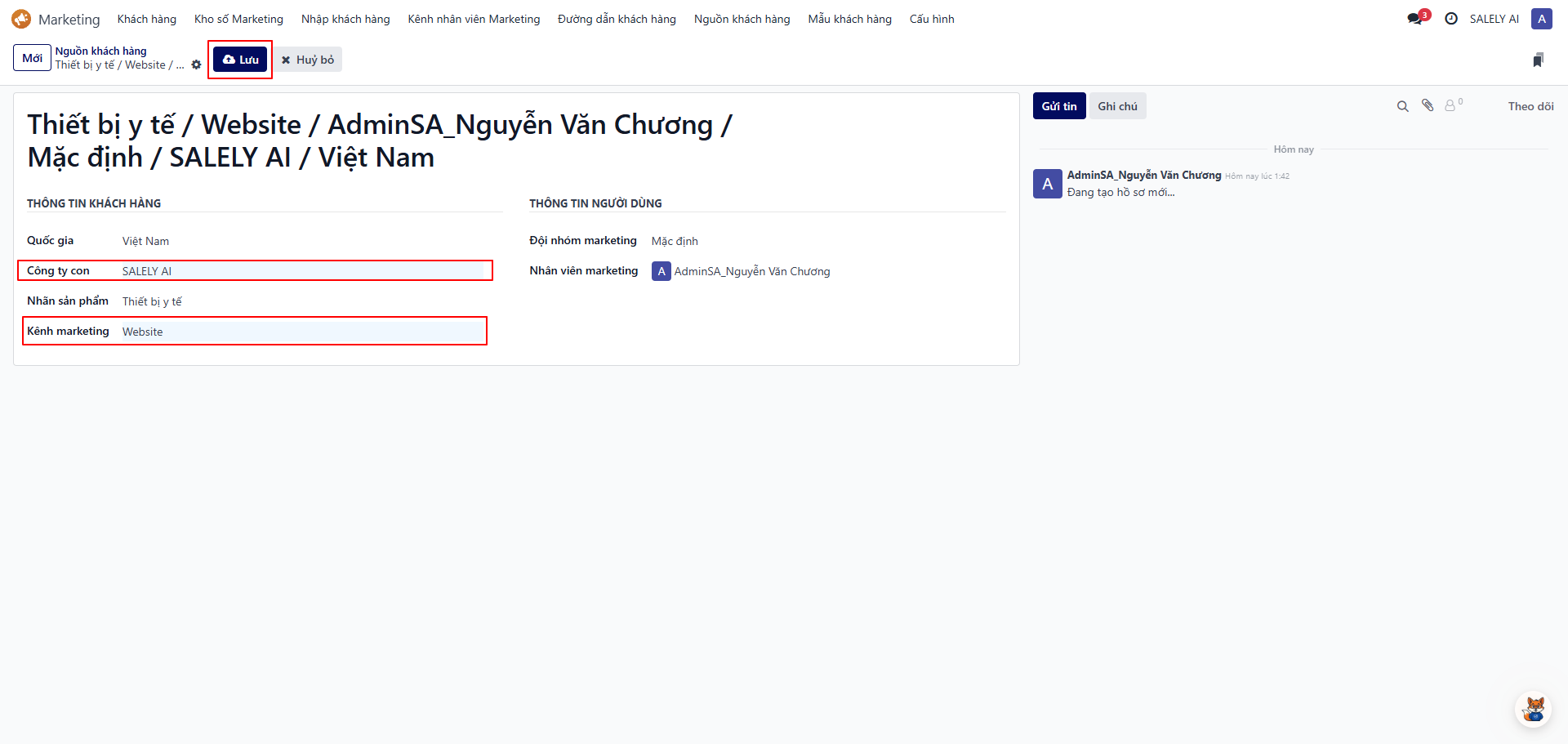The width and height of the screenshot is (1568, 744).
Task: Toggle Theo dõi to follow record
Action: point(1530,106)
